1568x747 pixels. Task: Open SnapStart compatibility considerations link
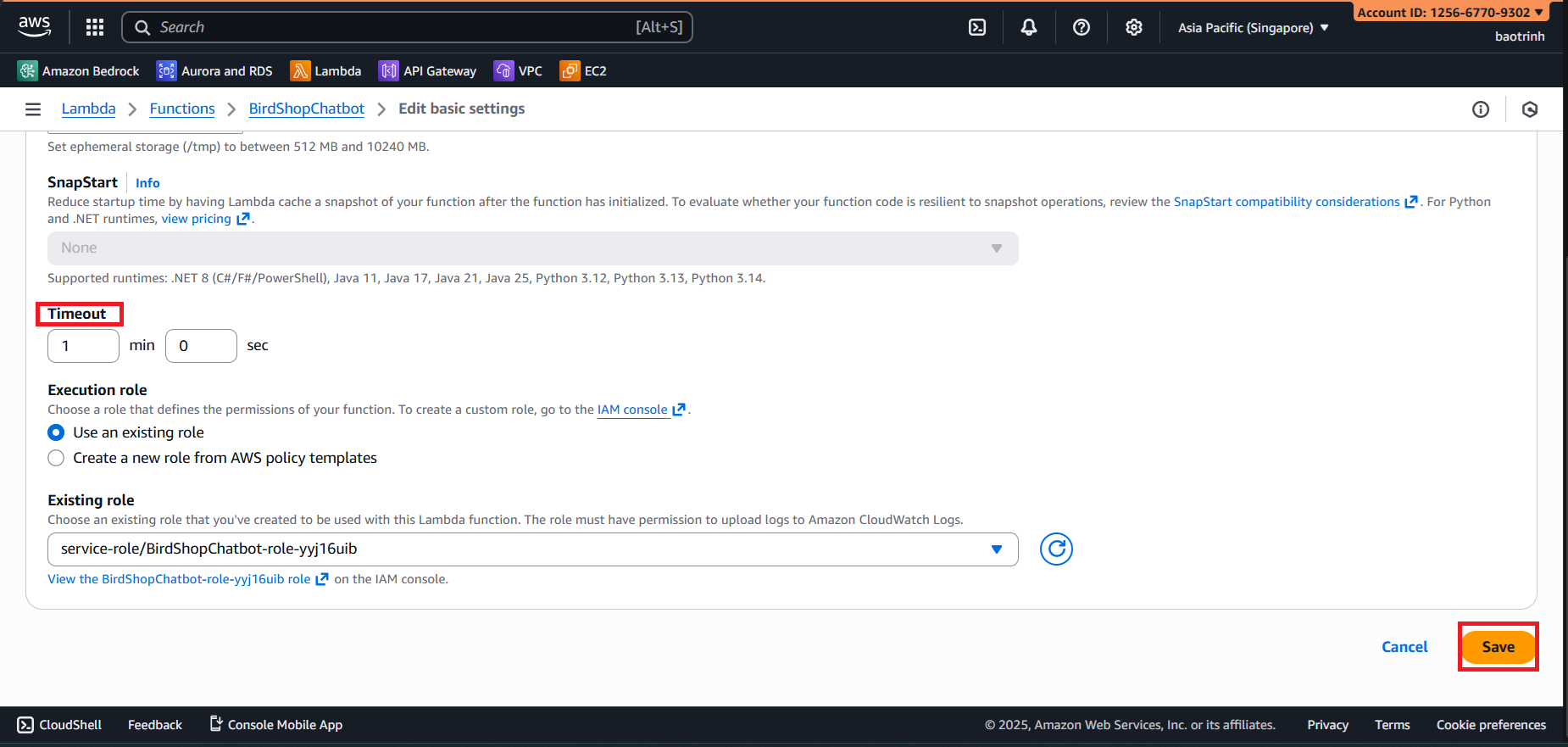1287,202
